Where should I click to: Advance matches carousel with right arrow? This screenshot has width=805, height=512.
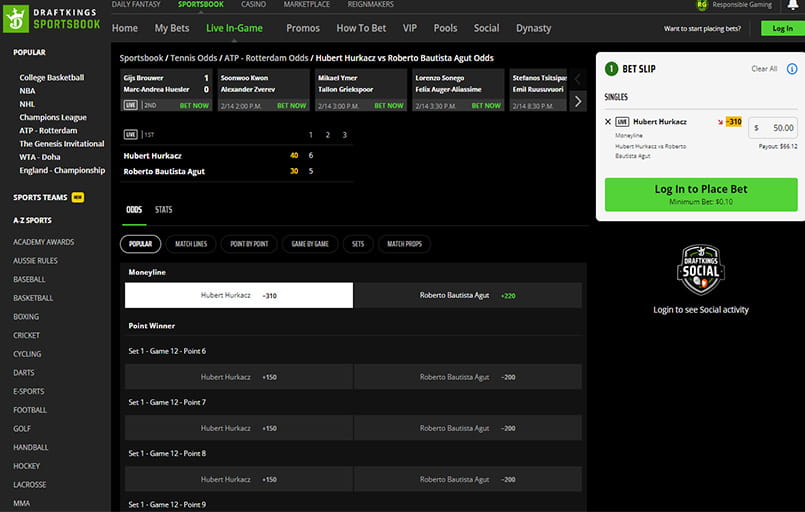coord(578,101)
